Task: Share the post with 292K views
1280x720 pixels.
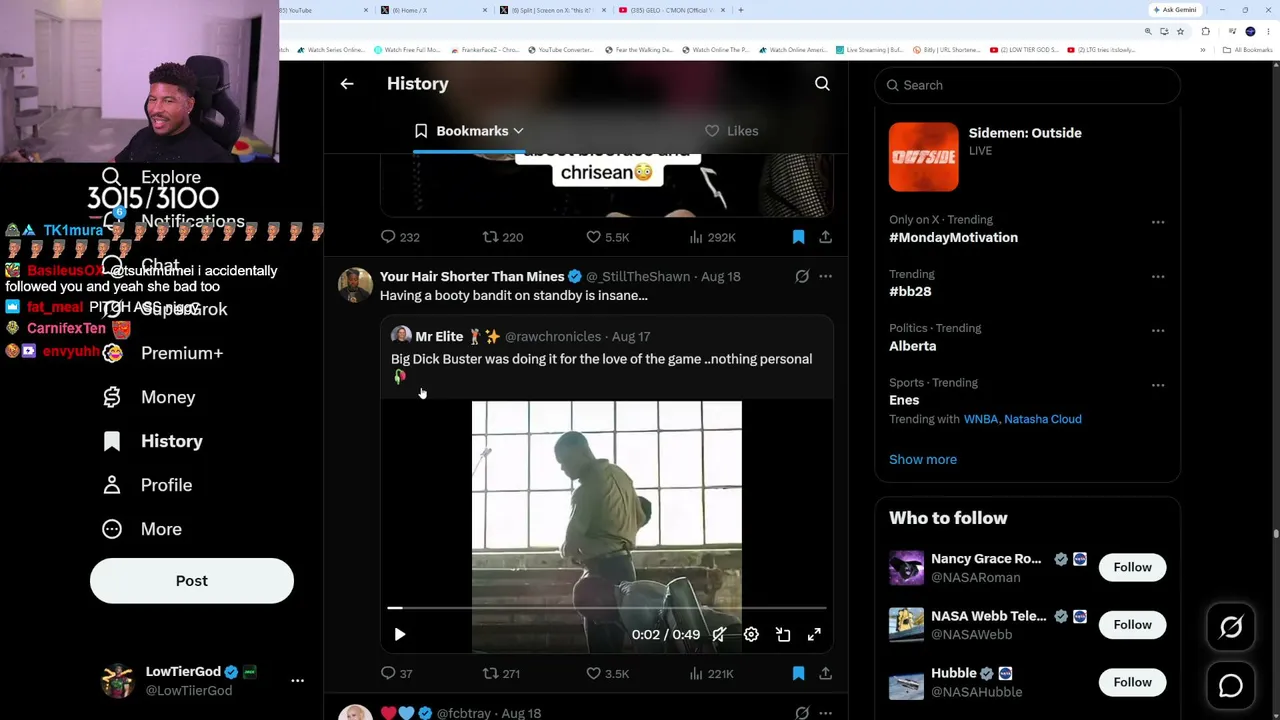Action: (825, 237)
